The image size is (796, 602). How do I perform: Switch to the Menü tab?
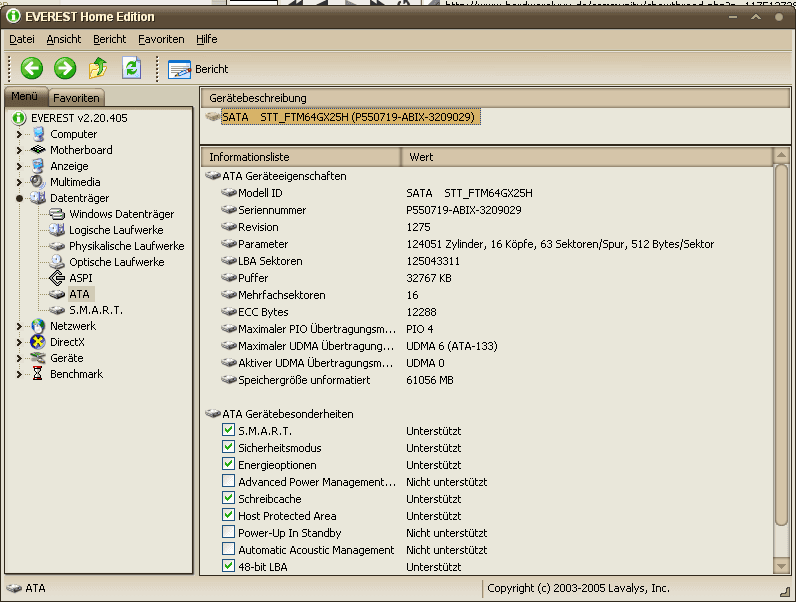pos(25,96)
